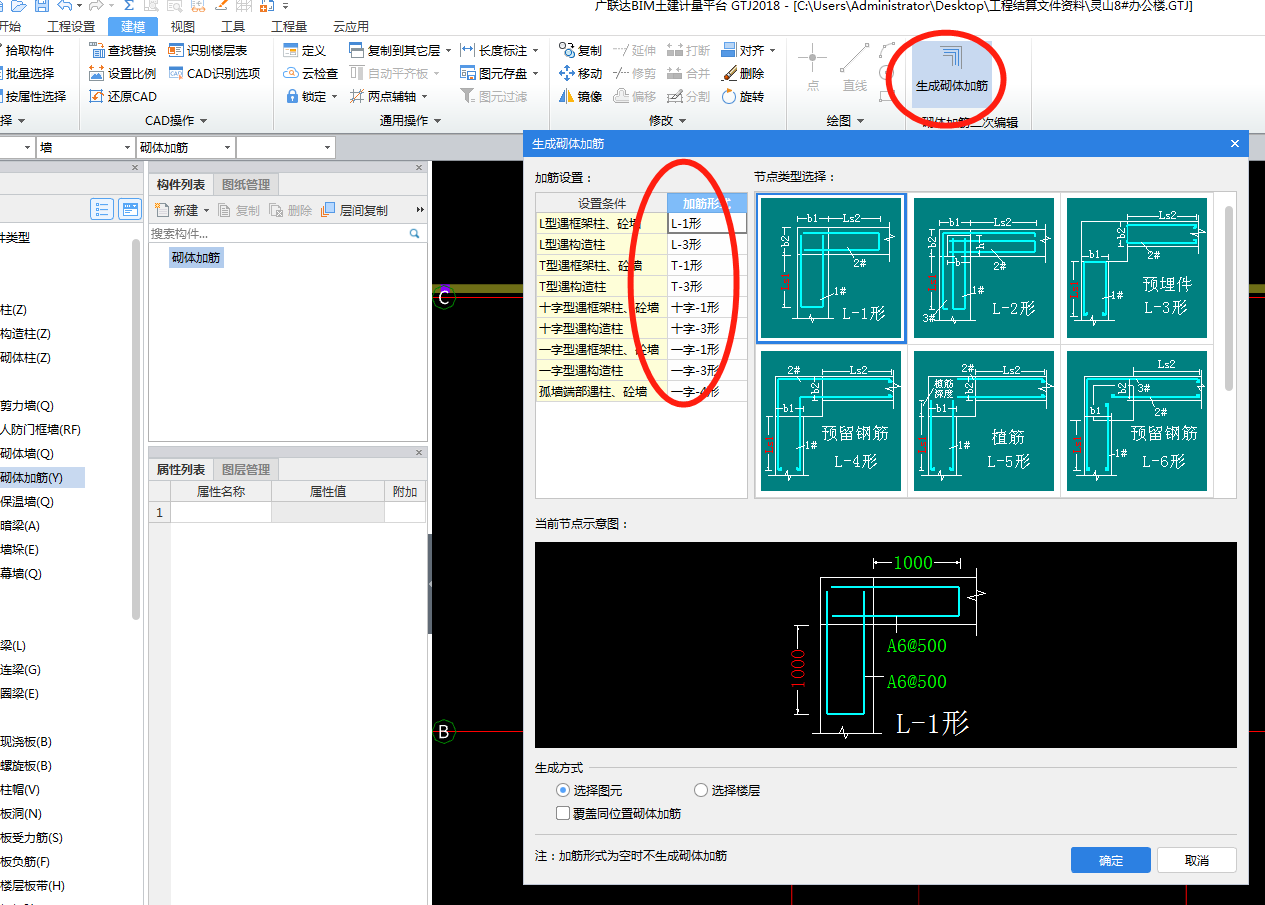Run 云检查 cloud check
Image resolution: width=1265 pixels, height=905 pixels.
[310, 73]
